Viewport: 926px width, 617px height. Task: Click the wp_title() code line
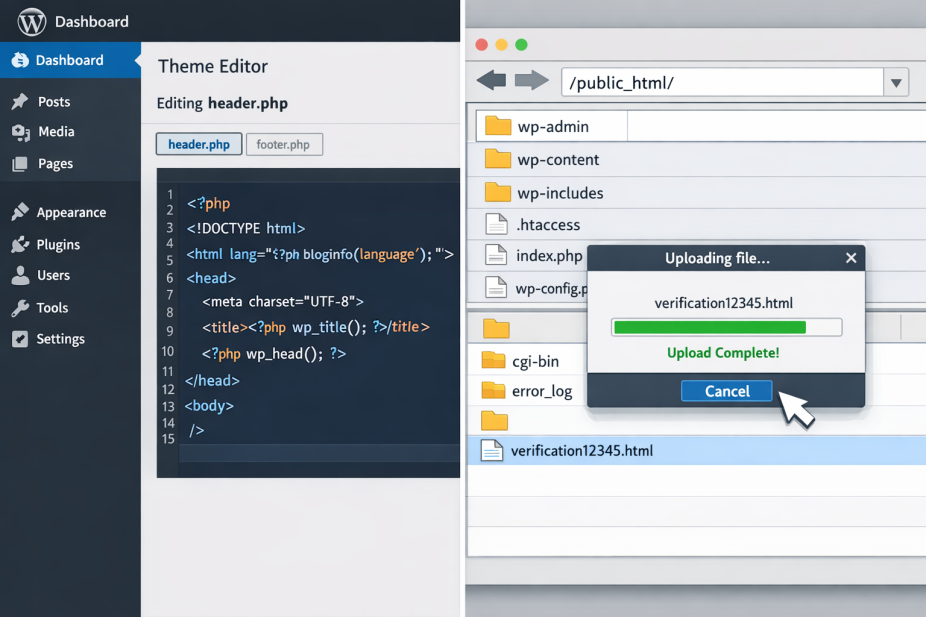315,327
